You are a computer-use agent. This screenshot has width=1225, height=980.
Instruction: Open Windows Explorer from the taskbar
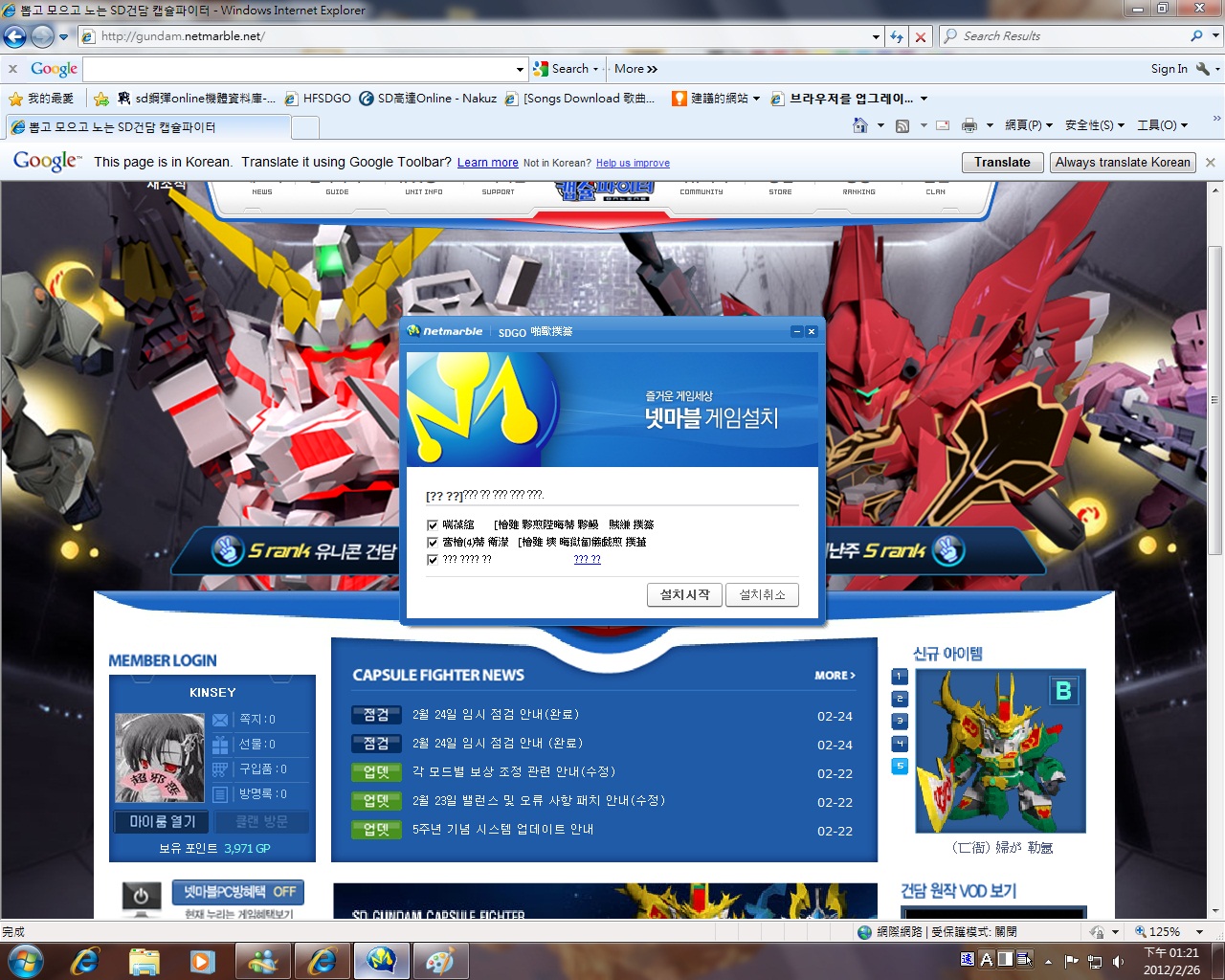coord(144,961)
